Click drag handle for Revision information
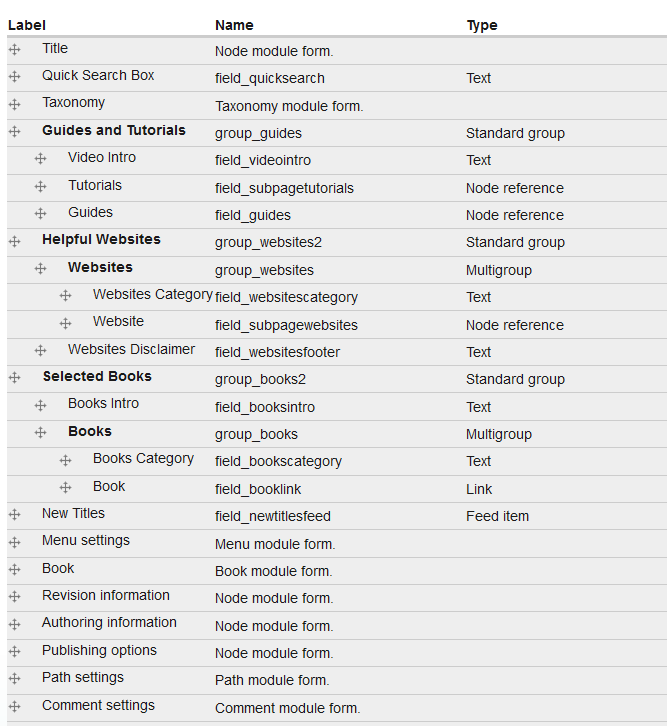 14,596
